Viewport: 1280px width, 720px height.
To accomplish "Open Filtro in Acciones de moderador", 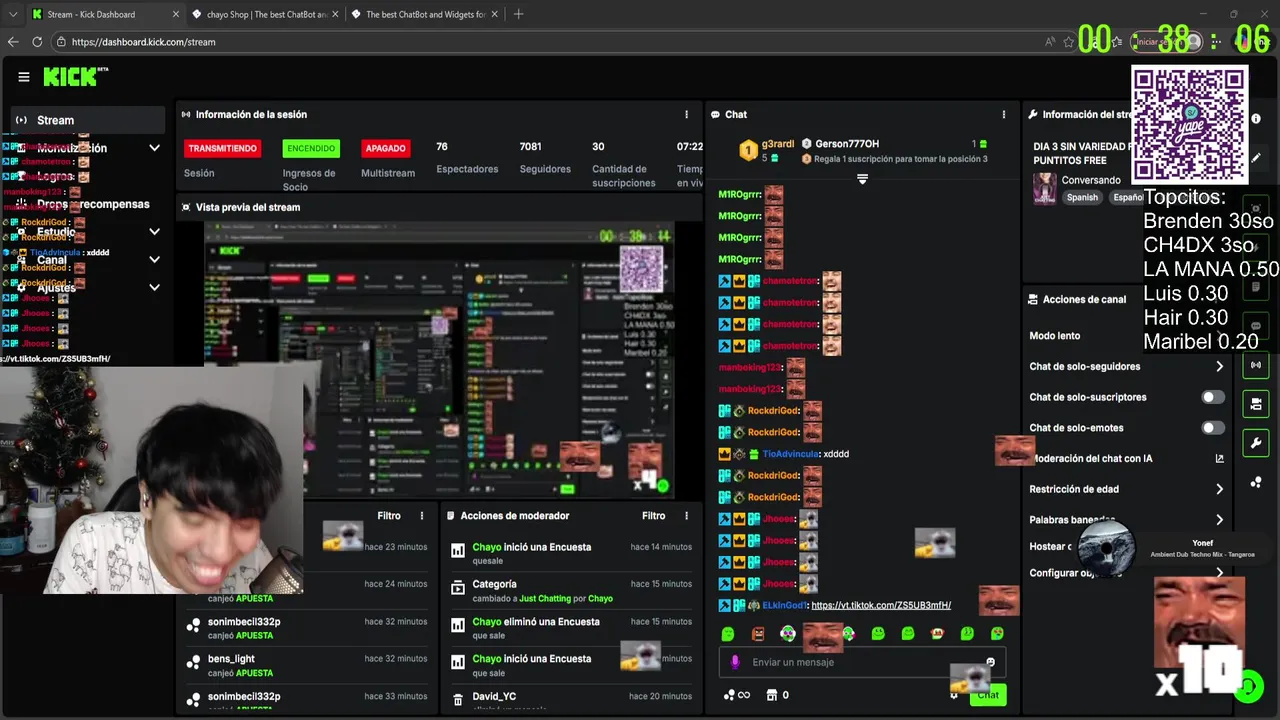I will 653,516.
